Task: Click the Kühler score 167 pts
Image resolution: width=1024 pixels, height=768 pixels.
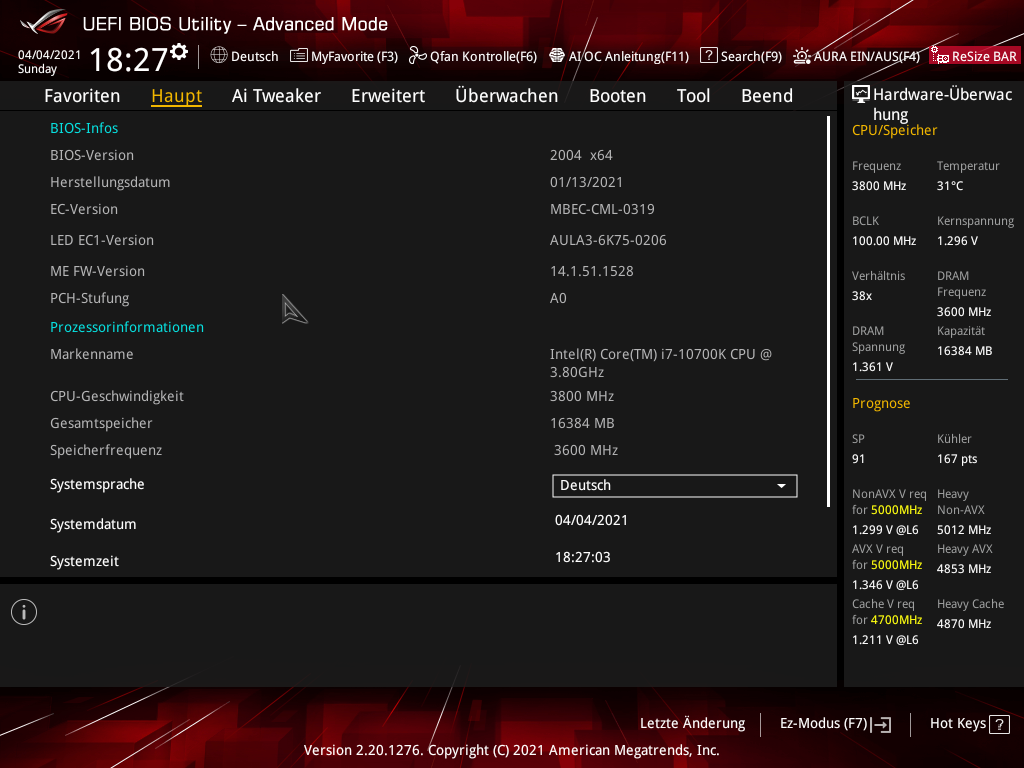Action: click(x=957, y=459)
